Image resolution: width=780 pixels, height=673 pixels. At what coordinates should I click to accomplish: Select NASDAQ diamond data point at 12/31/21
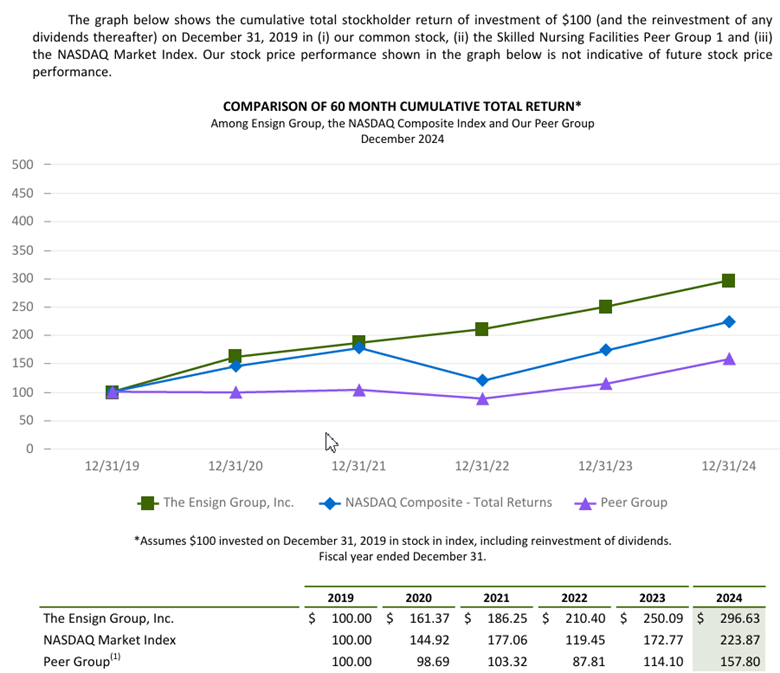click(x=359, y=348)
